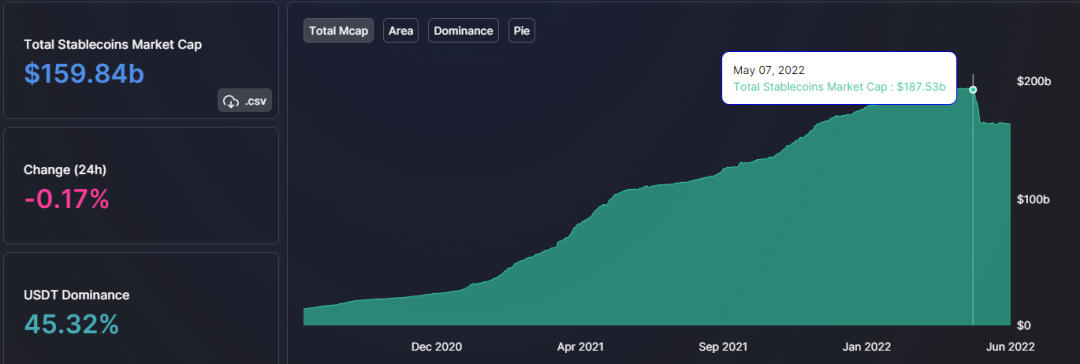Click the USDT Dominance label

(76, 295)
